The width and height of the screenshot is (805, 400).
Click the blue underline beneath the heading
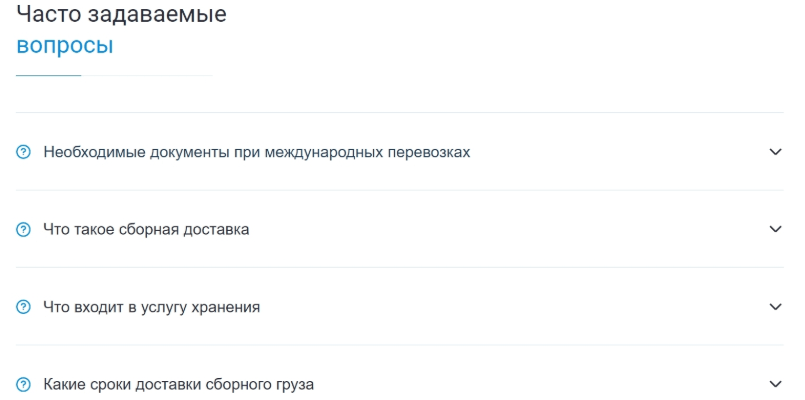(x=48, y=75)
